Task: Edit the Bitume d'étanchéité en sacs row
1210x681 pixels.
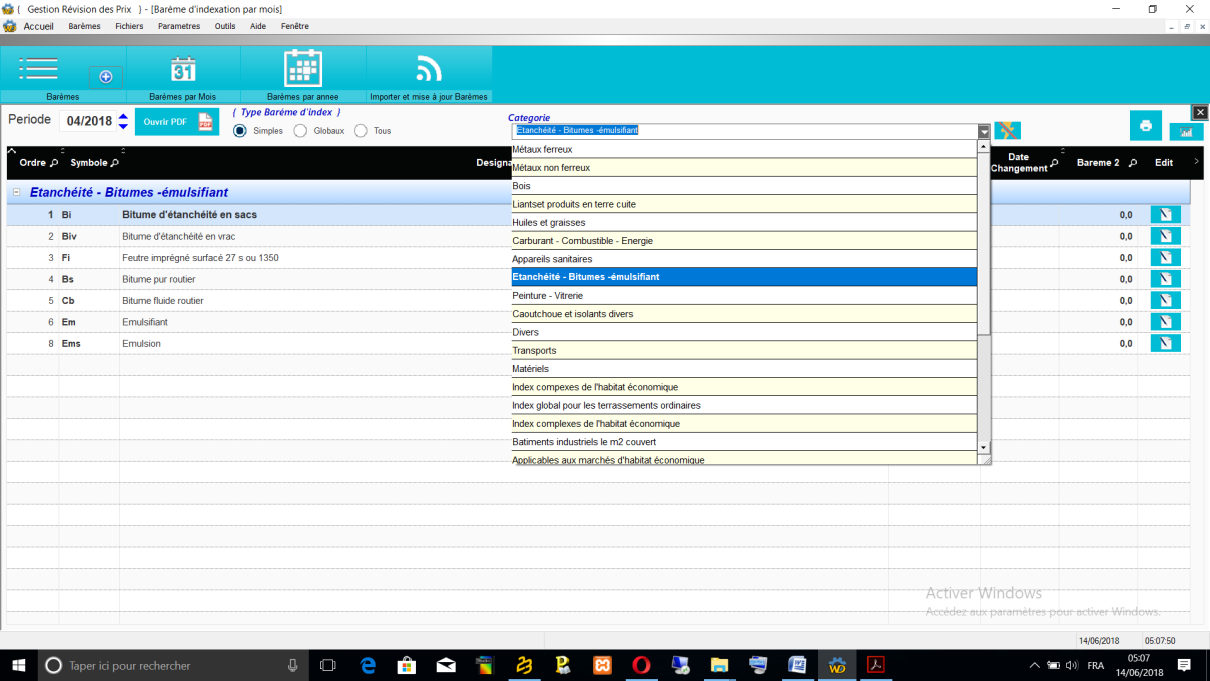Action: (x=1165, y=215)
